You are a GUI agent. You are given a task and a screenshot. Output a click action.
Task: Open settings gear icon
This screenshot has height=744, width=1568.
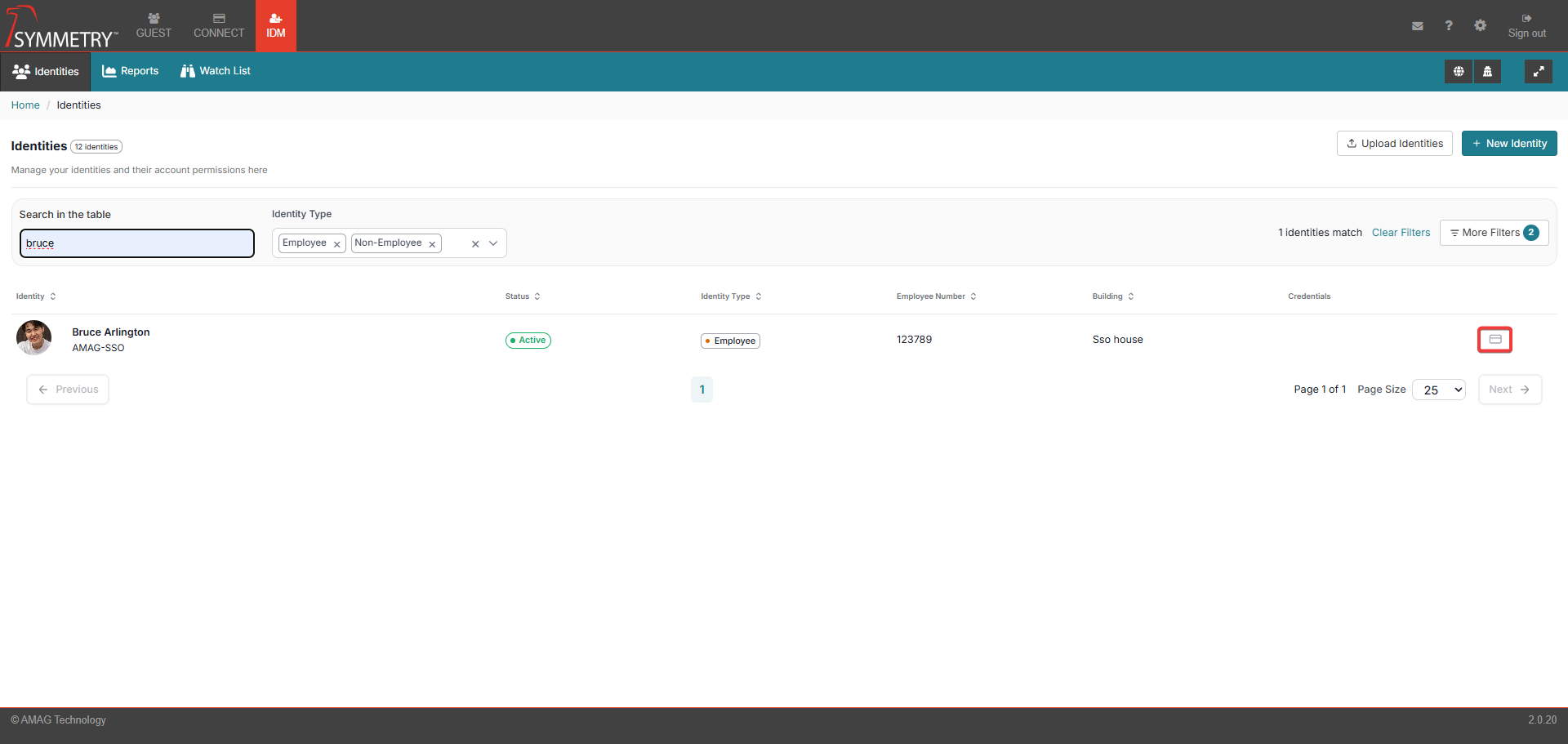tap(1480, 26)
